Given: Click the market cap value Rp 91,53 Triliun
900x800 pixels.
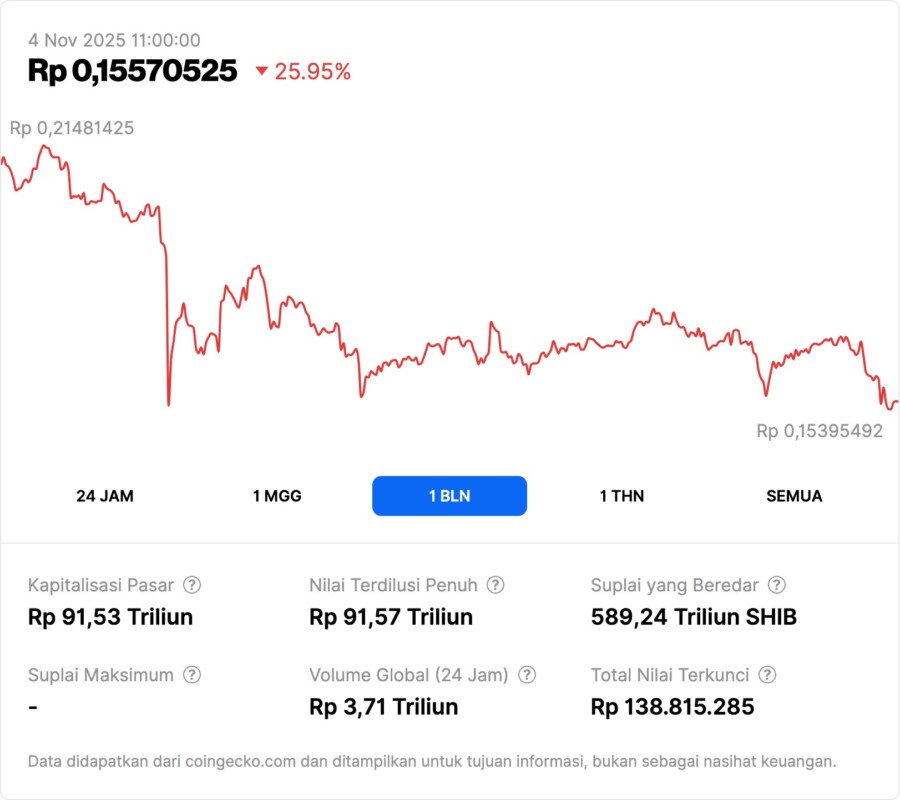Looking at the screenshot, I should [x=110, y=617].
